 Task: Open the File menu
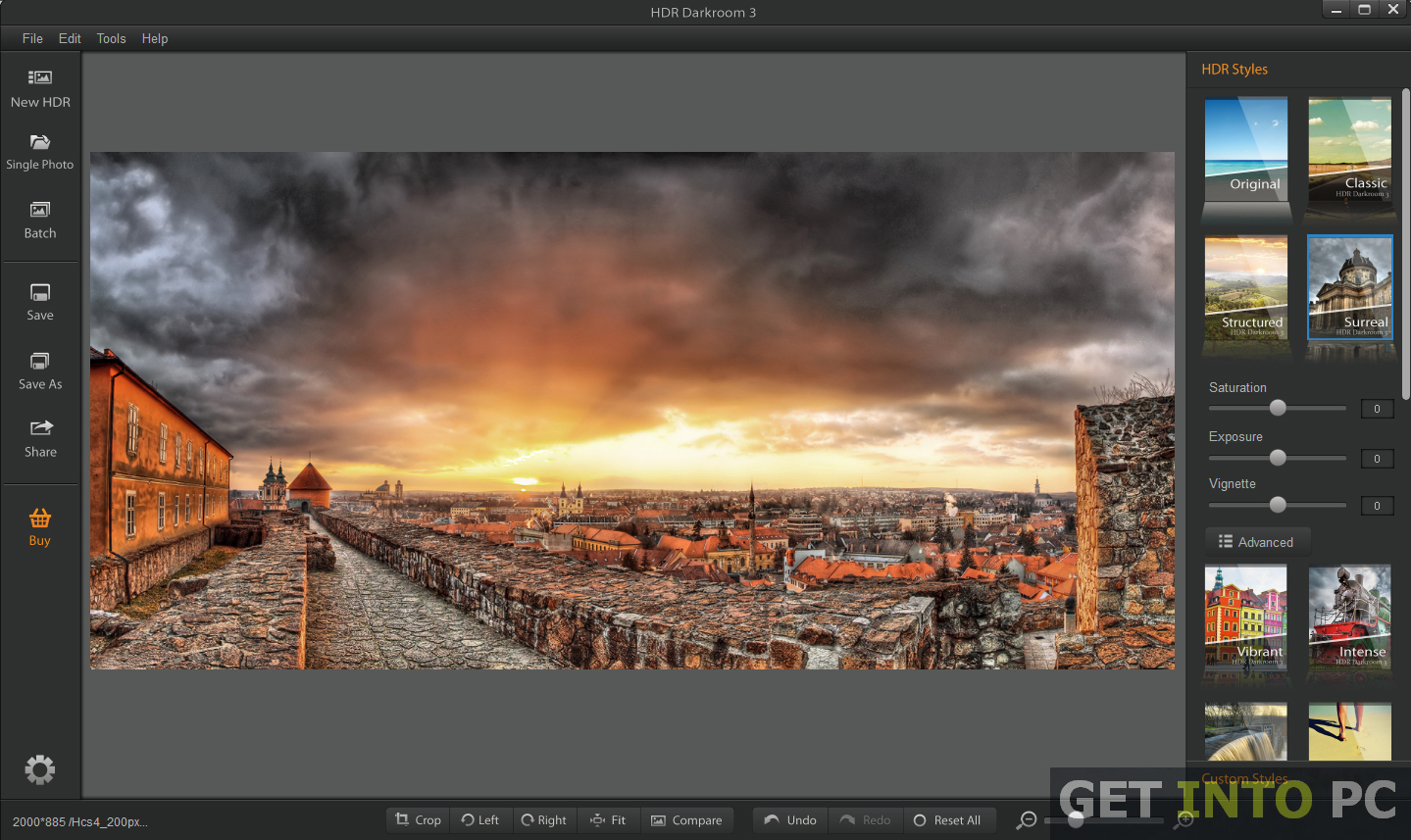(x=31, y=38)
